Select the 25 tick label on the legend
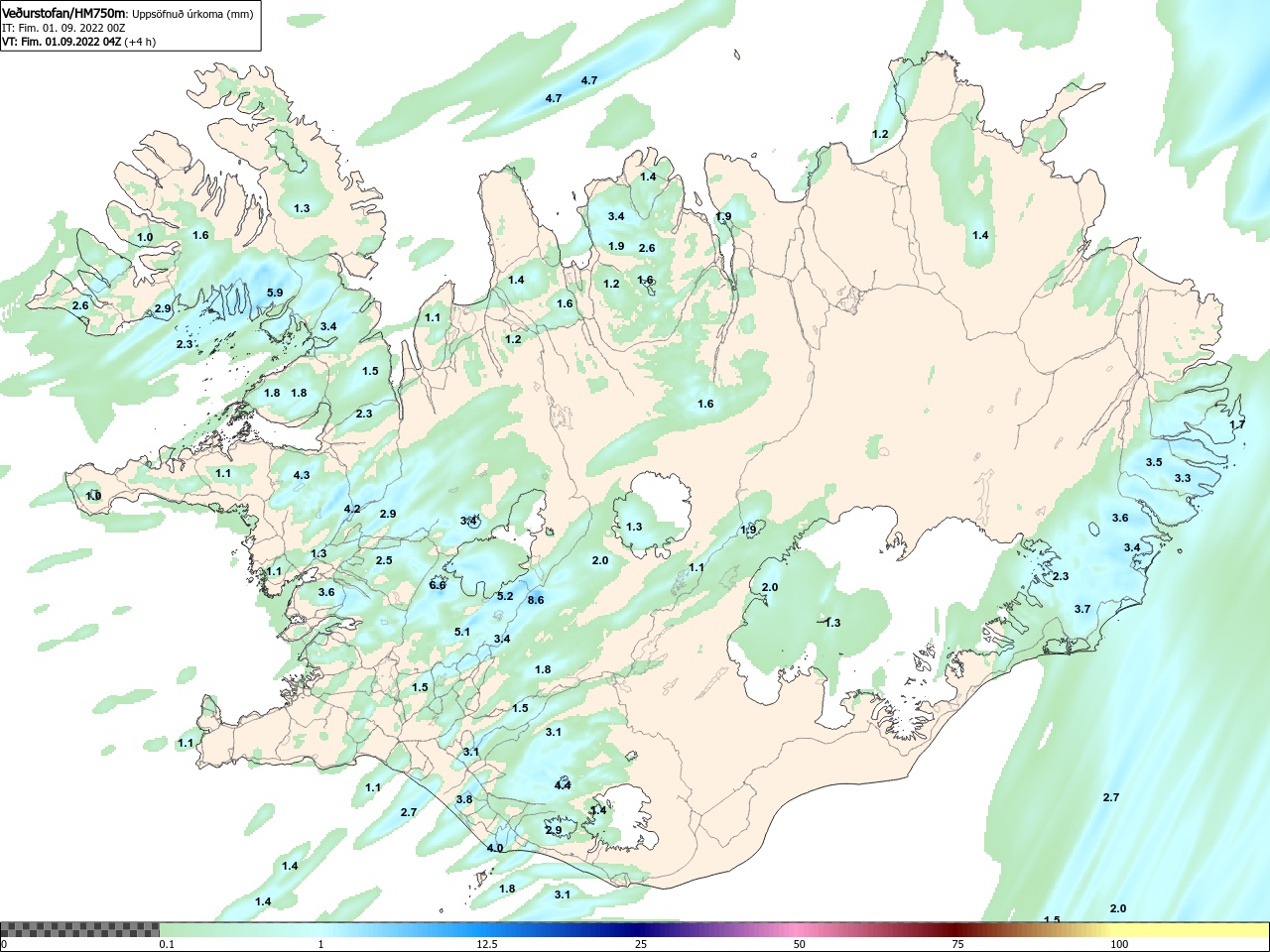Viewport: 1270px width, 952px height. (x=642, y=945)
